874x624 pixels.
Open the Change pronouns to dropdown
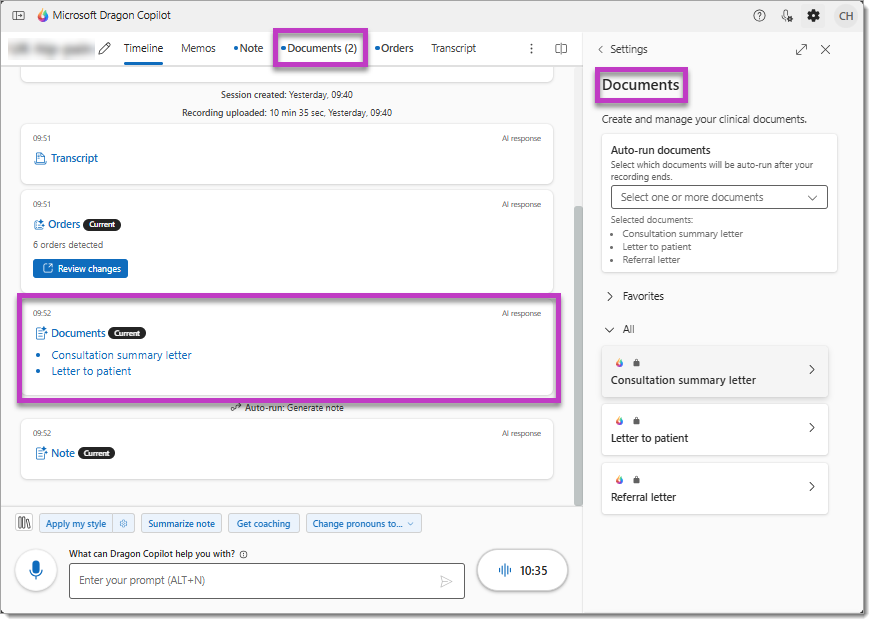pyautogui.click(x=364, y=523)
